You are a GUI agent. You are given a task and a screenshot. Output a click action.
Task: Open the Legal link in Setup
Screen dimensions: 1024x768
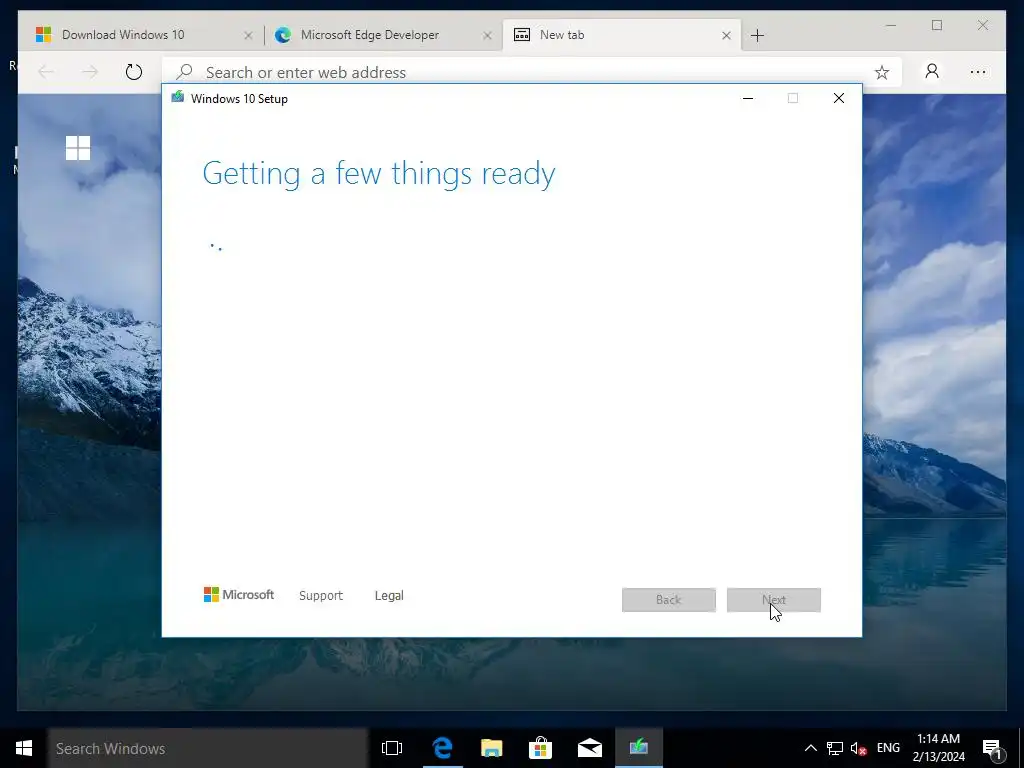389,596
